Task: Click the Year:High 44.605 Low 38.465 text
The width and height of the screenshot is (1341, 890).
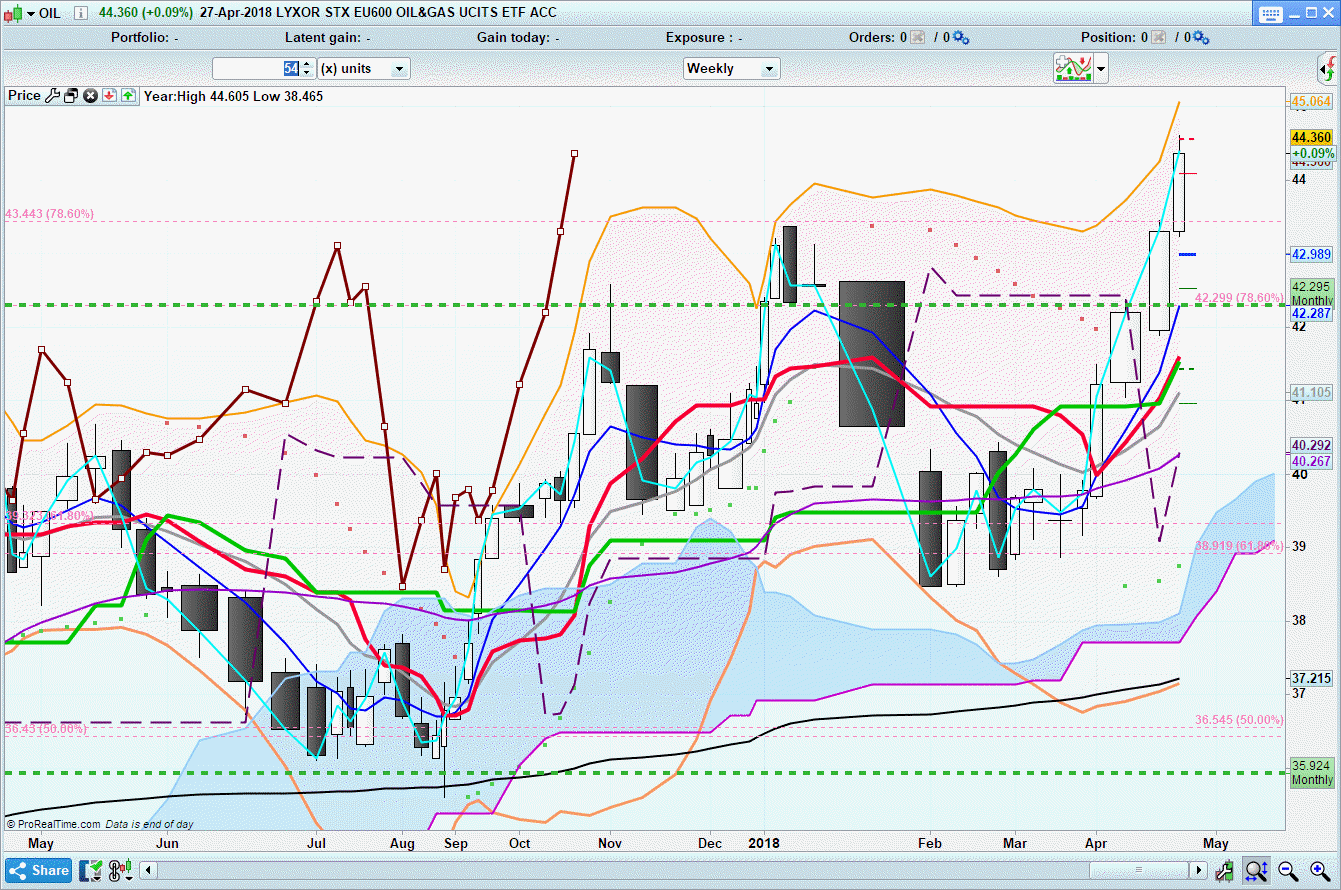Action: point(233,96)
